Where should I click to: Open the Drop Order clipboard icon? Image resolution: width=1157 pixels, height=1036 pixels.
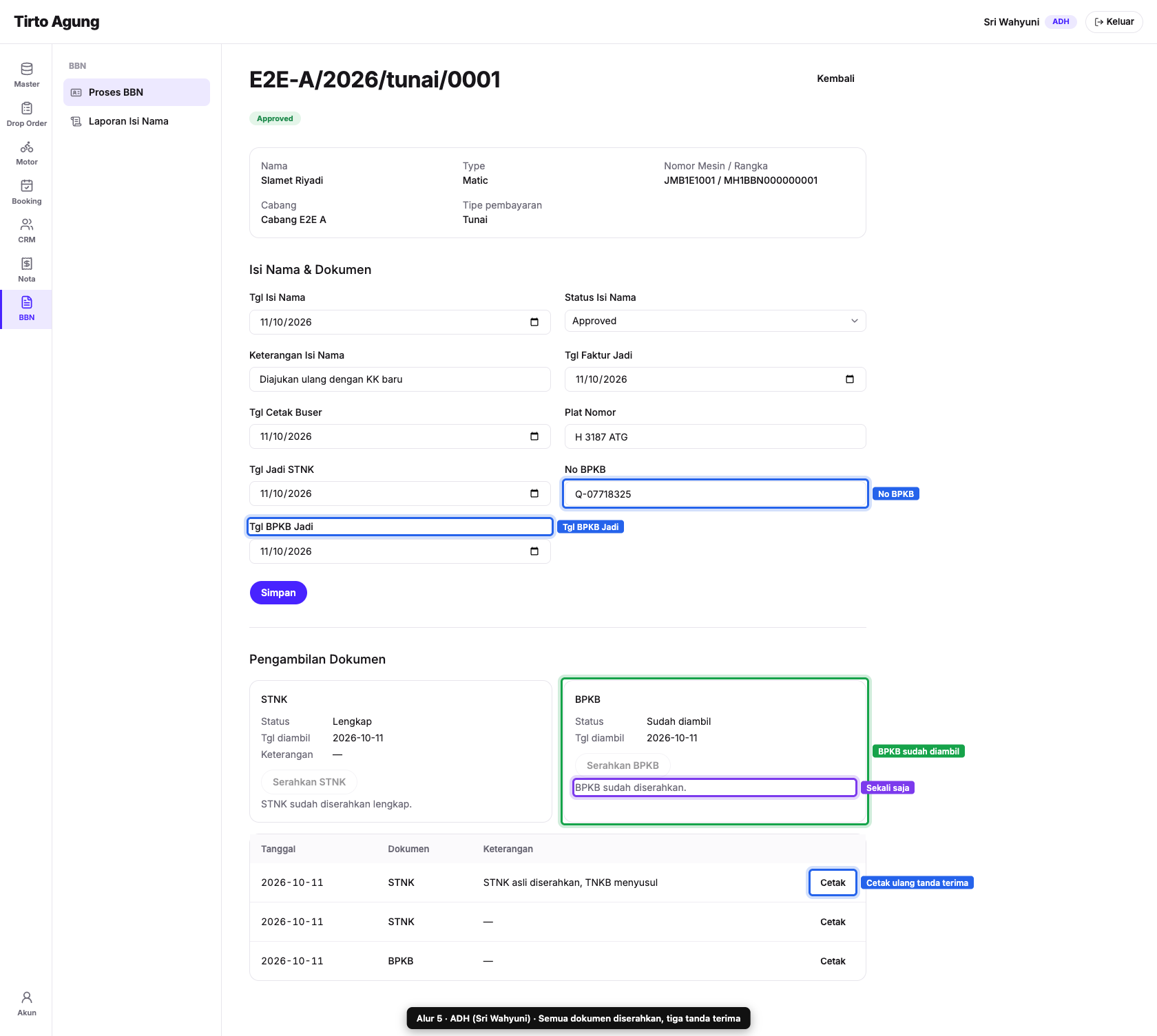click(x=27, y=108)
